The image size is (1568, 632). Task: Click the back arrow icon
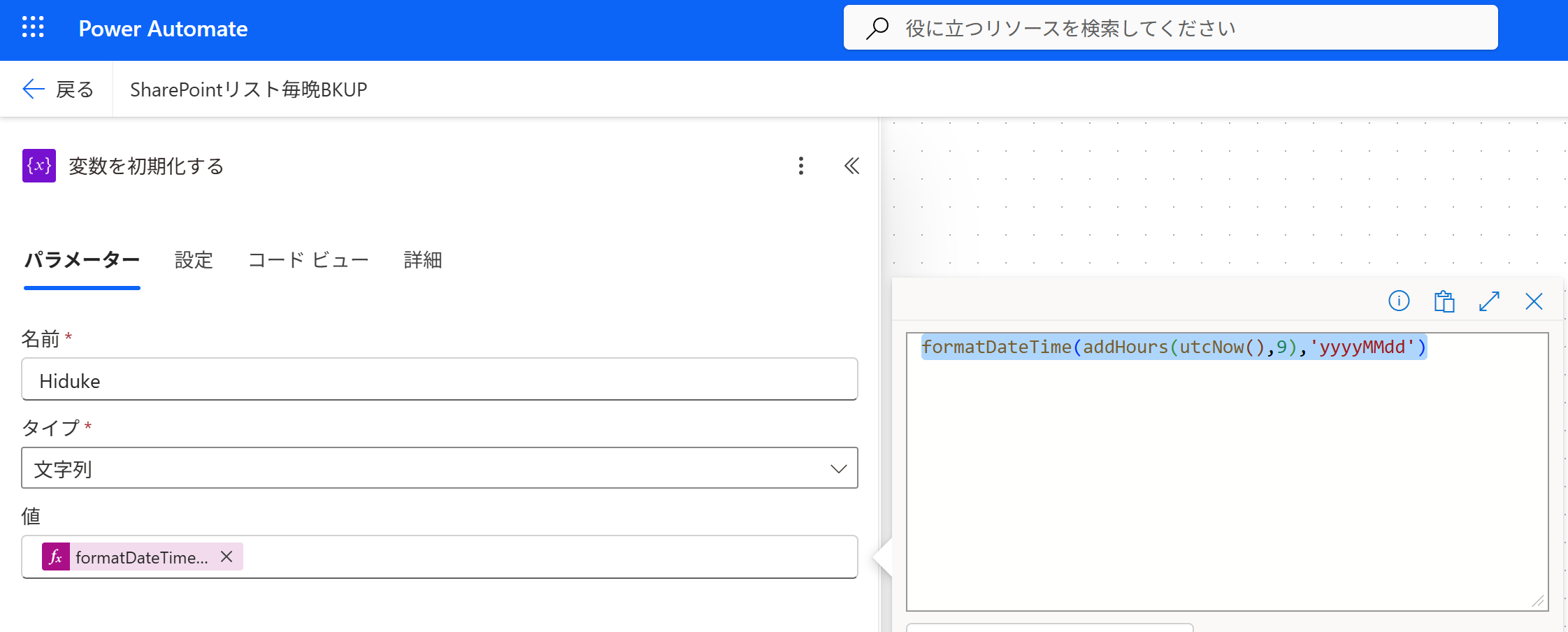[x=33, y=89]
